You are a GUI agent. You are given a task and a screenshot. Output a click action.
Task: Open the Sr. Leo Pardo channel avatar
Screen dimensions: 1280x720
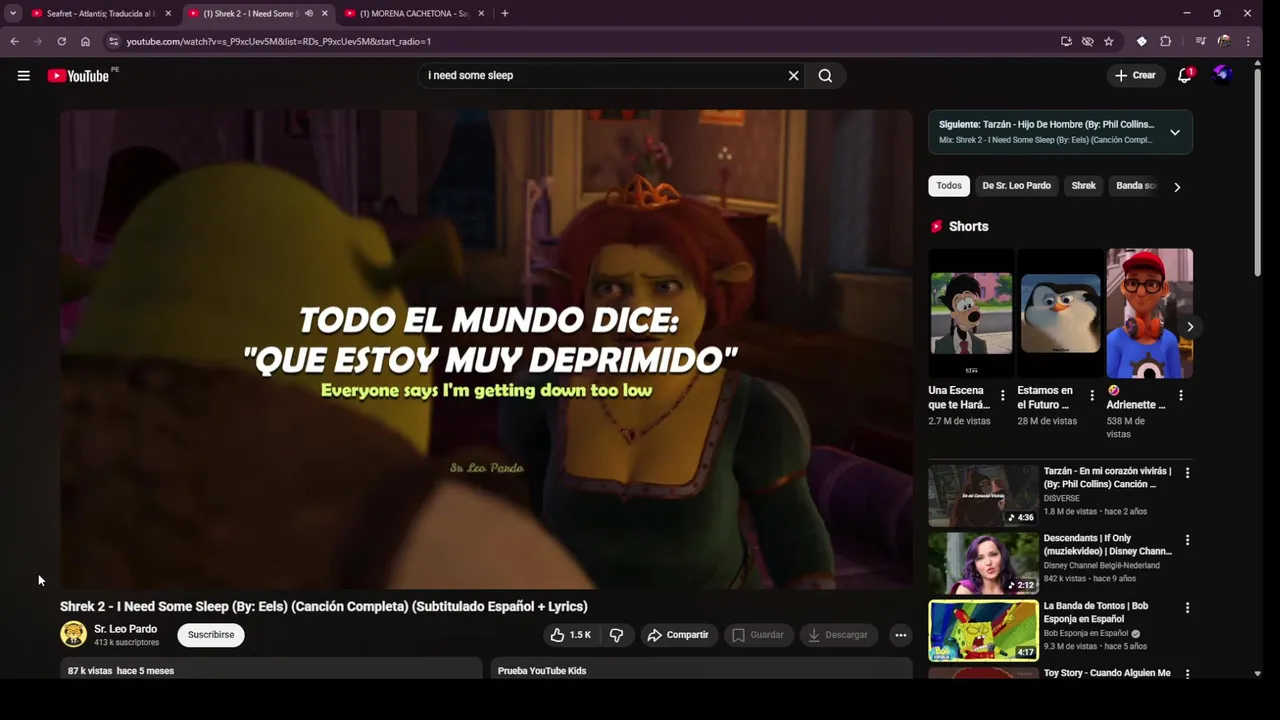click(73, 634)
